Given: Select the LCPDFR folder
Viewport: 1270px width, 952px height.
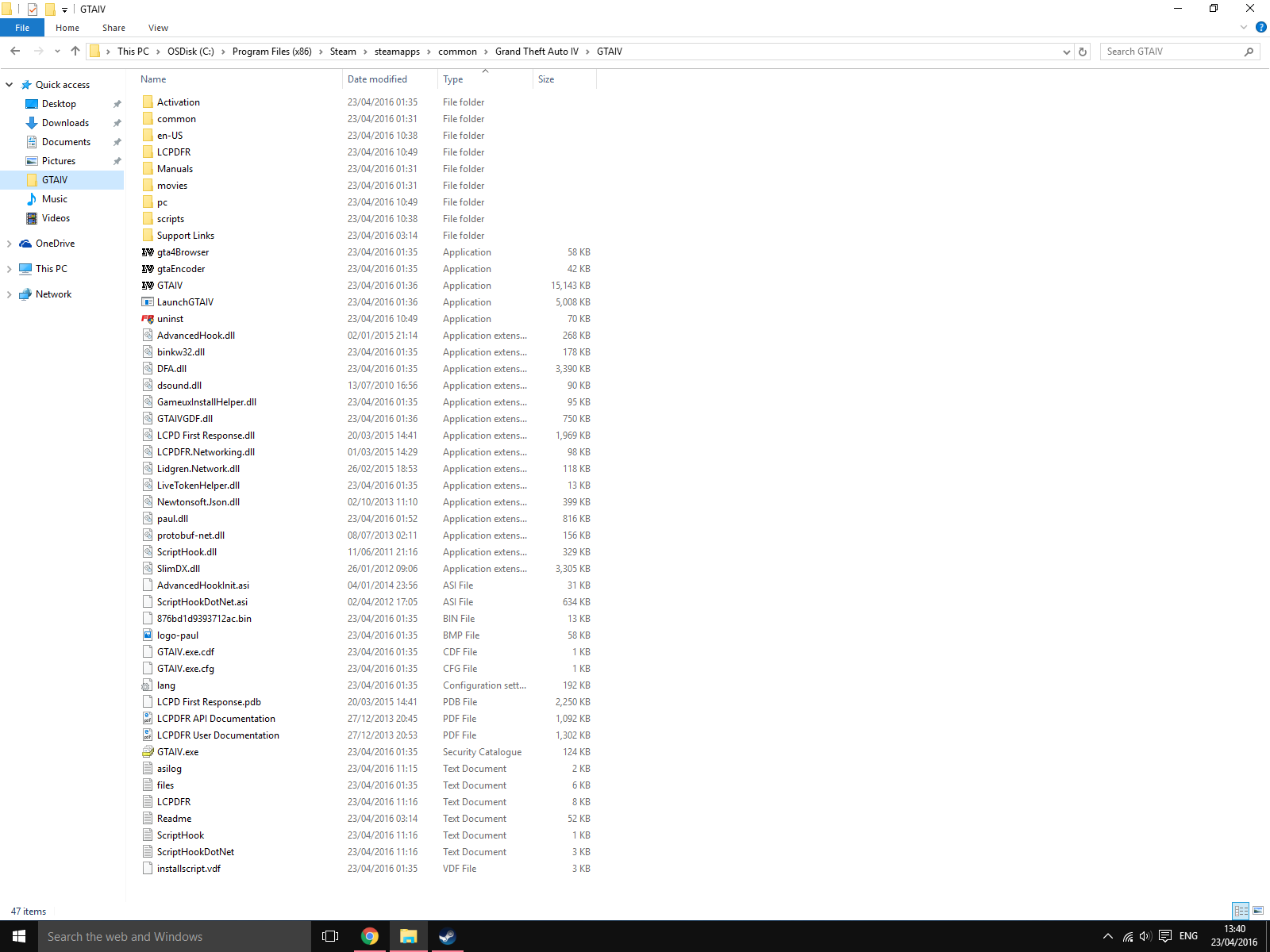Looking at the screenshot, I should (x=174, y=152).
